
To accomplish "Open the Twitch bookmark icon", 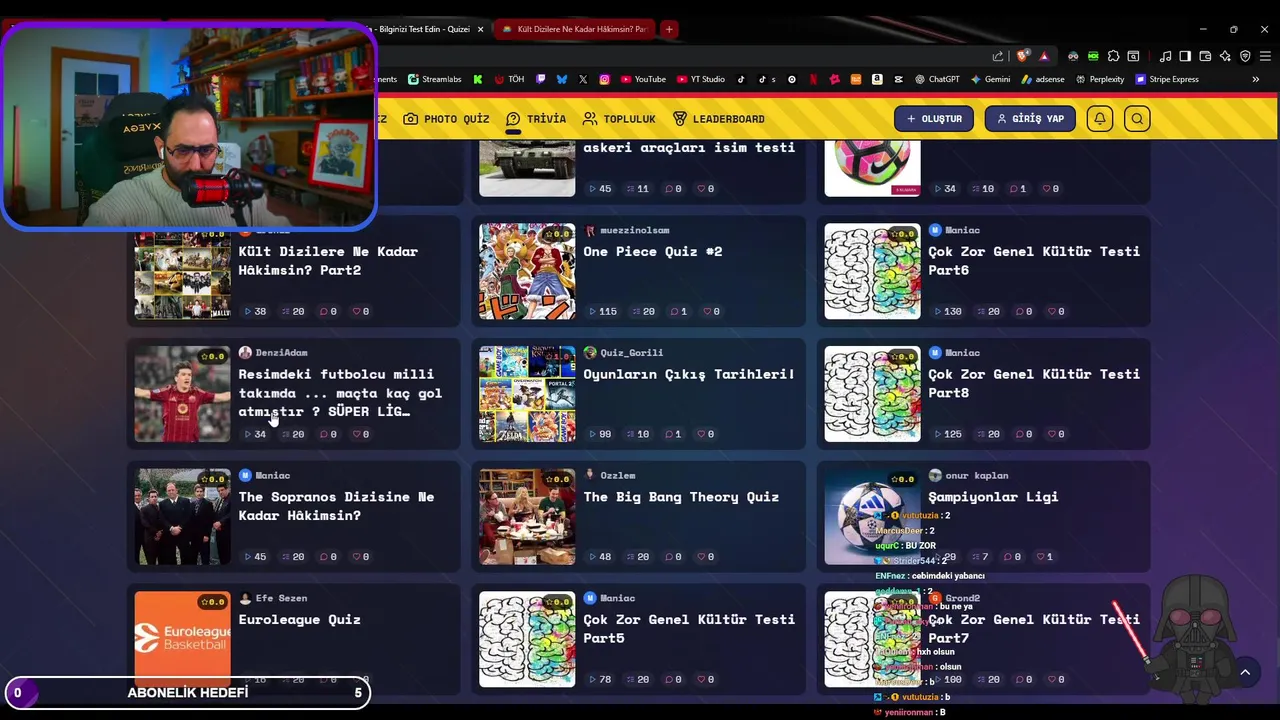I will pyautogui.click(x=541, y=79).
